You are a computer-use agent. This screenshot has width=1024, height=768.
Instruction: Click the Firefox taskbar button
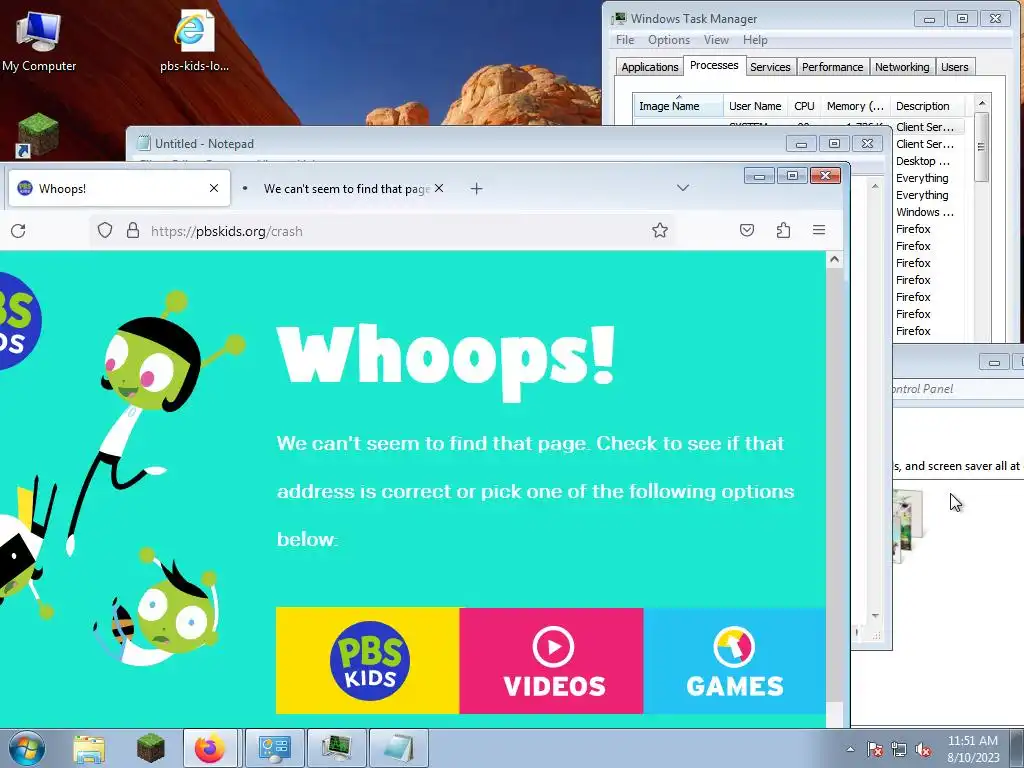[x=212, y=748]
